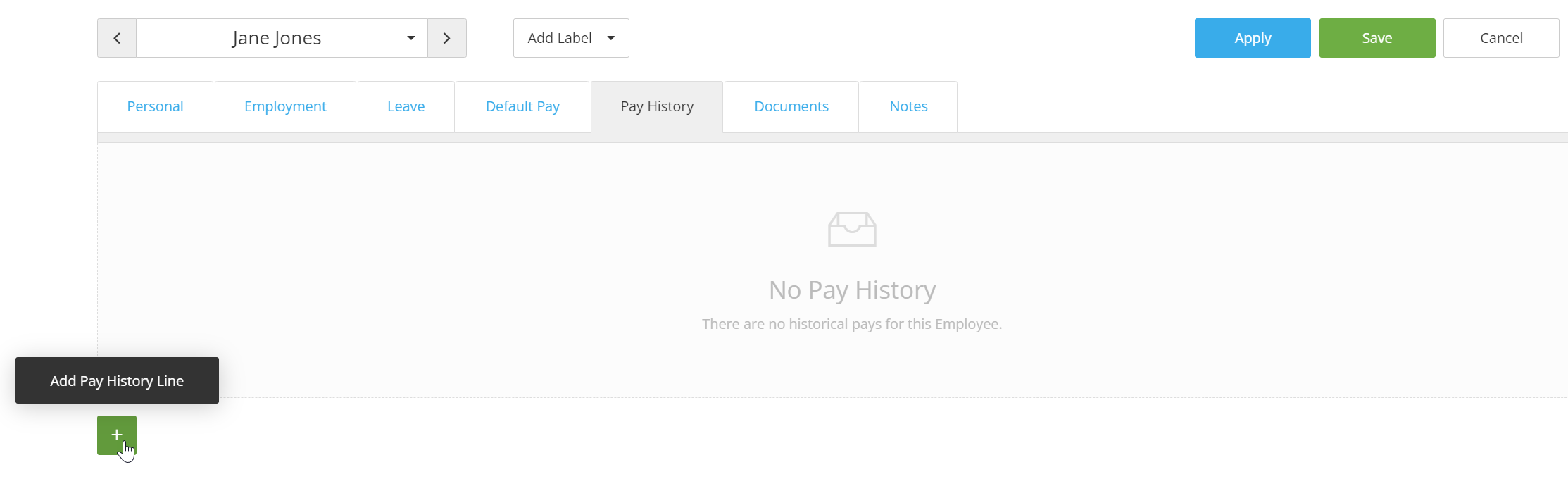Click the 'no historical pays' message text
The image size is (1568, 479).
click(852, 324)
